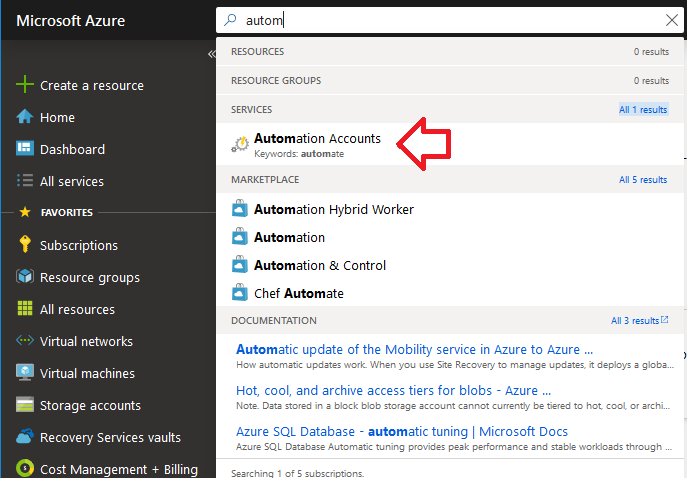687x478 pixels.
Task: Open Cost Management + Billing
Action: point(119,469)
